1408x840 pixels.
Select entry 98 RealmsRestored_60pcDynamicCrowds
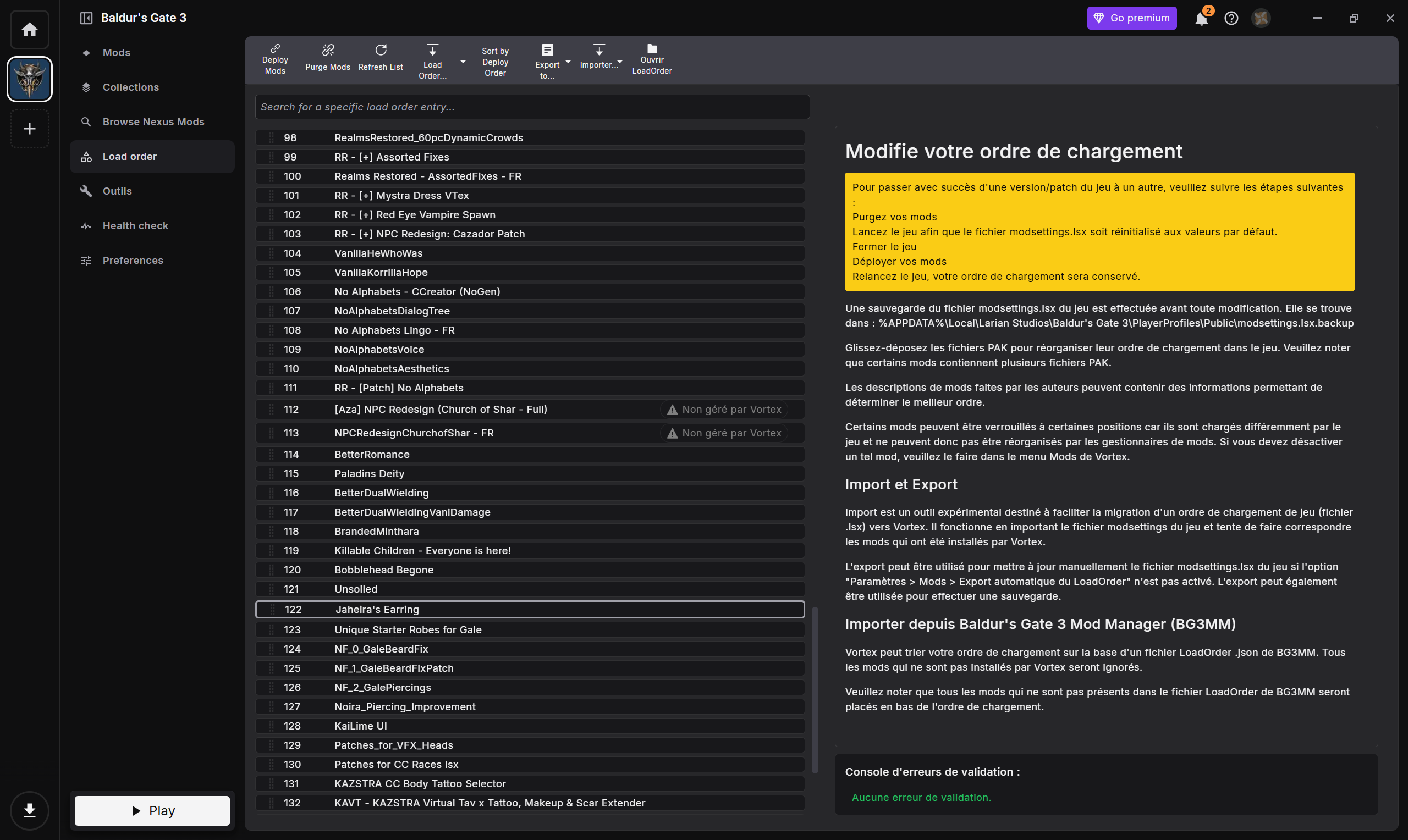click(x=530, y=137)
